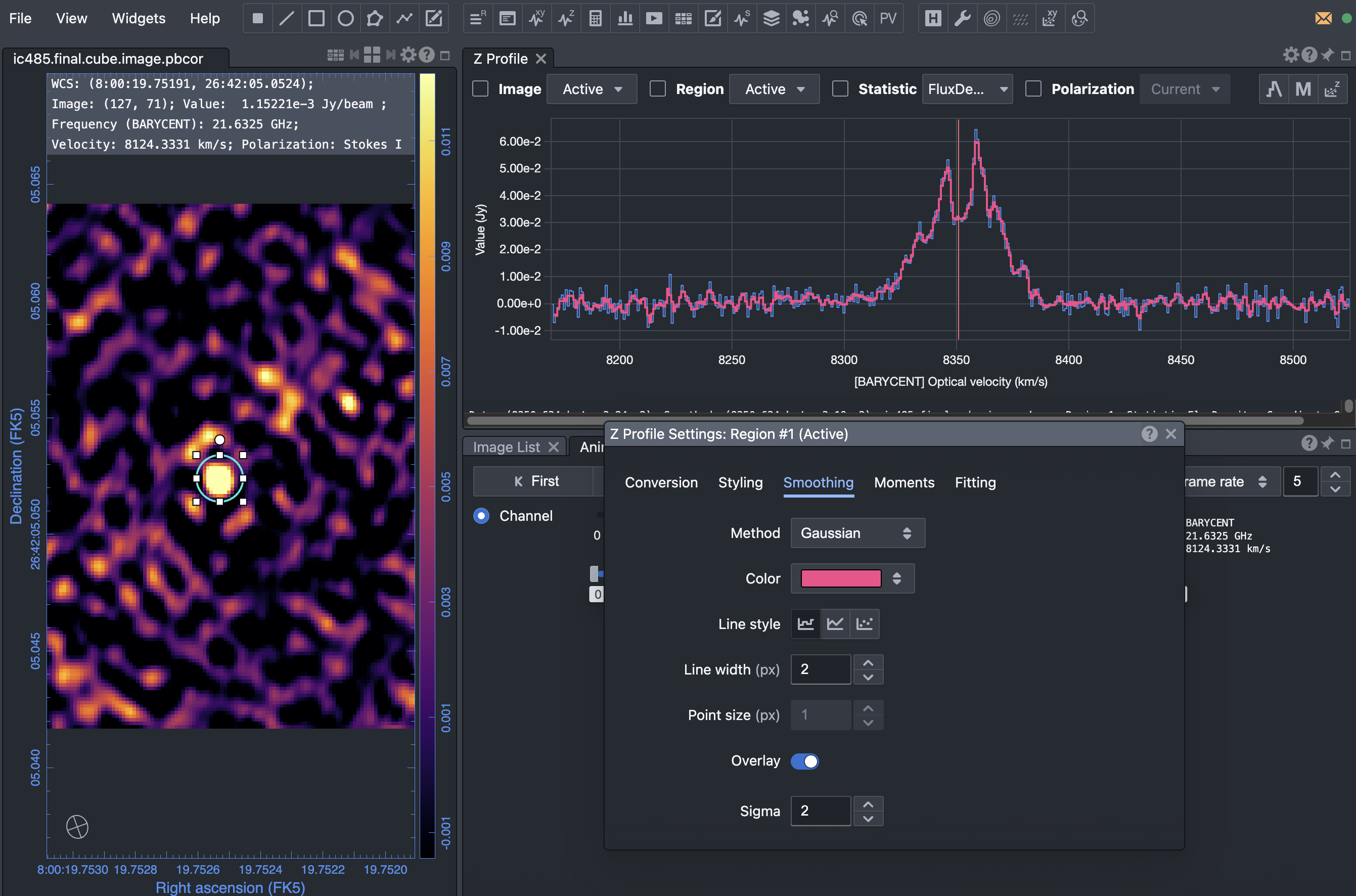The height and width of the screenshot is (896, 1356).
Task: Open the Frame rate dropdown
Action: tap(1232, 482)
